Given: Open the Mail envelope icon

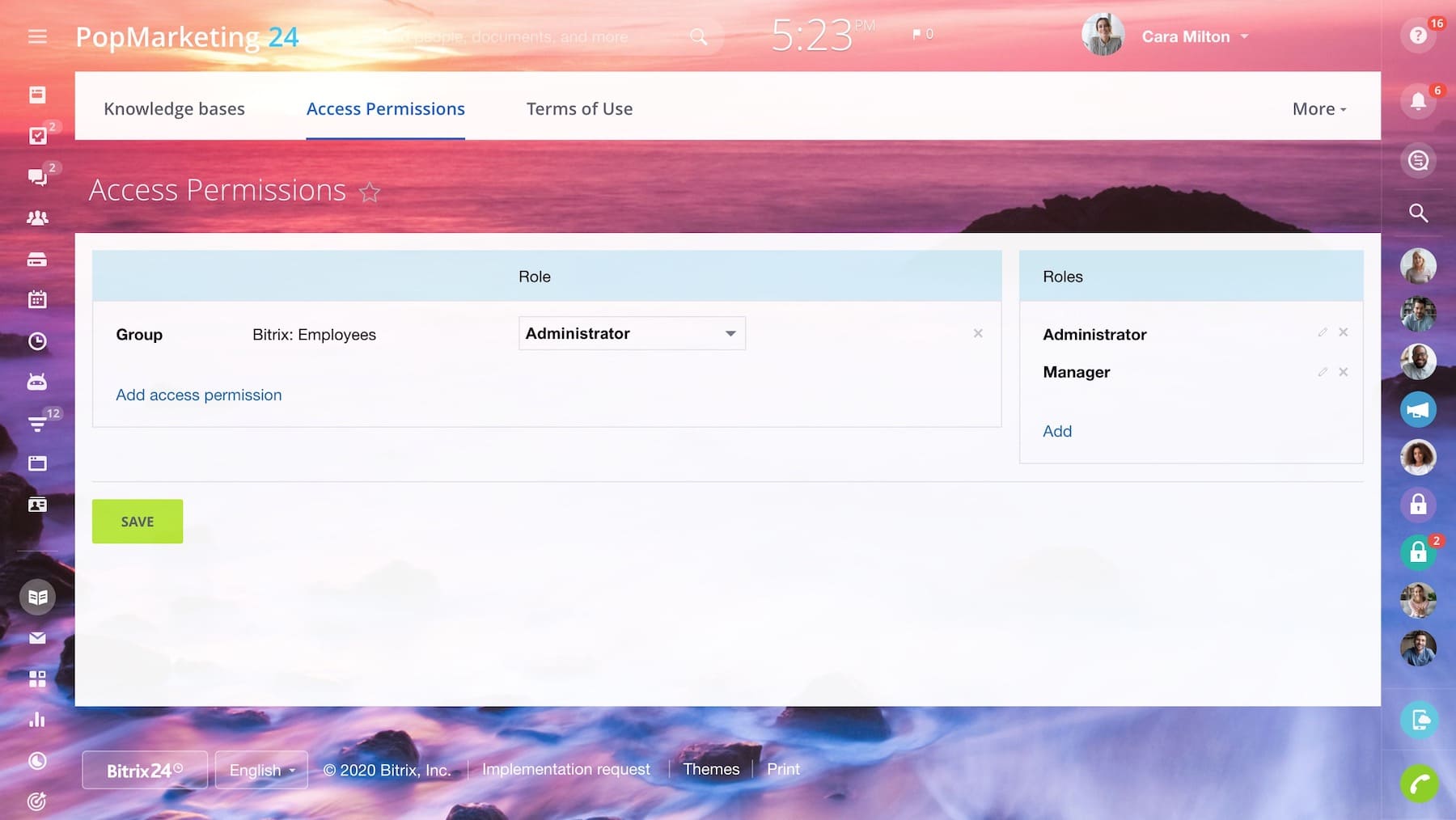Looking at the screenshot, I should pos(37,638).
